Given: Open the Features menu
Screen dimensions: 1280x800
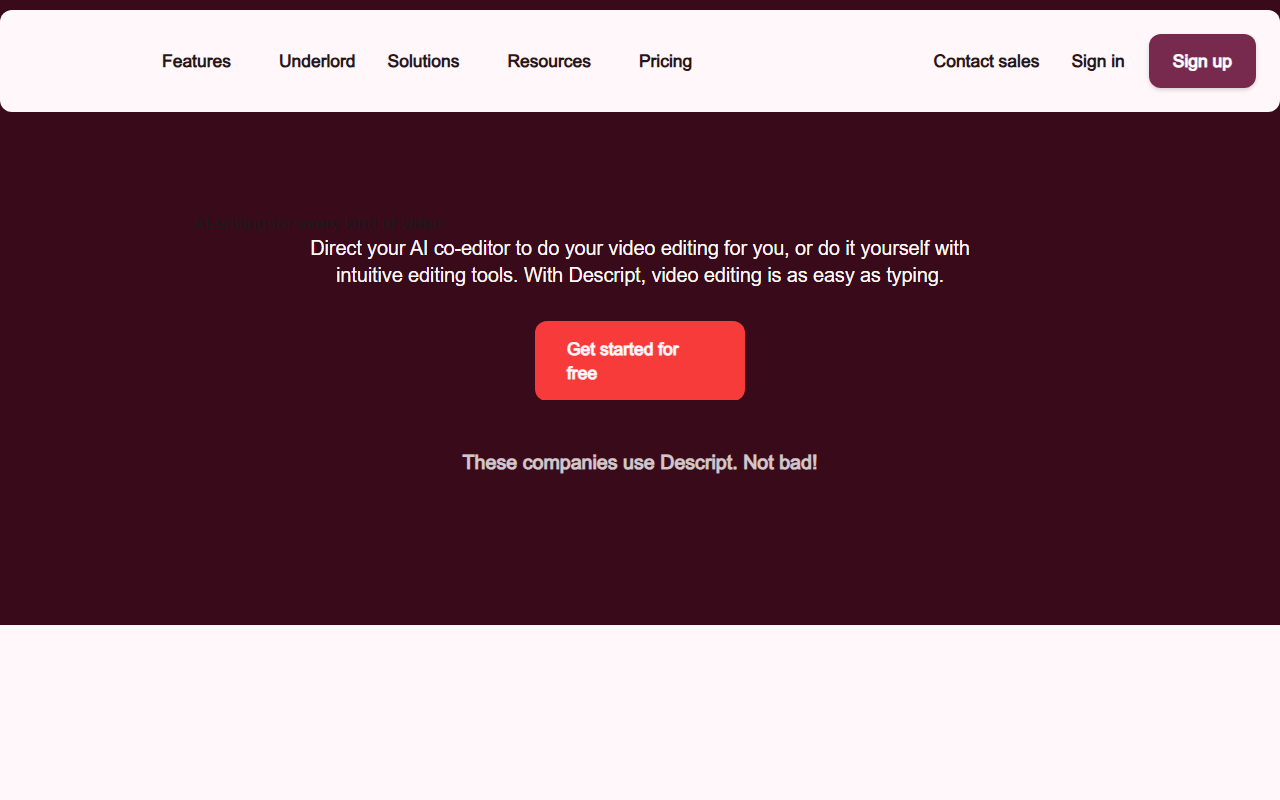Looking at the screenshot, I should pyautogui.click(x=196, y=61).
